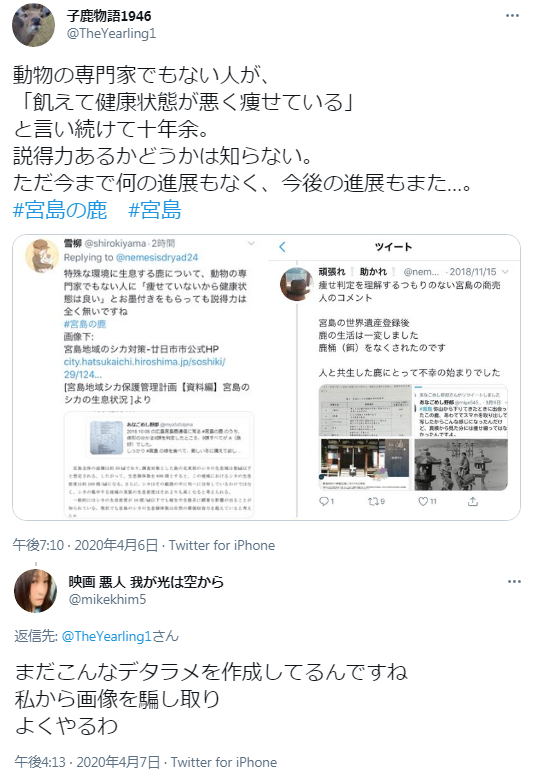
Task: Open the #宮島の鹿 hashtag link
Action: 60,210
